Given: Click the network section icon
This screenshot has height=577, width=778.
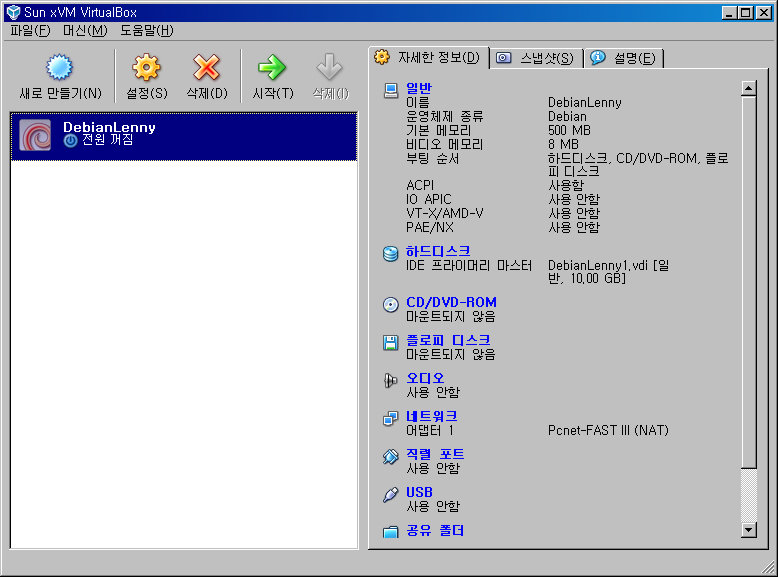Looking at the screenshot, I should coord(390,418).
